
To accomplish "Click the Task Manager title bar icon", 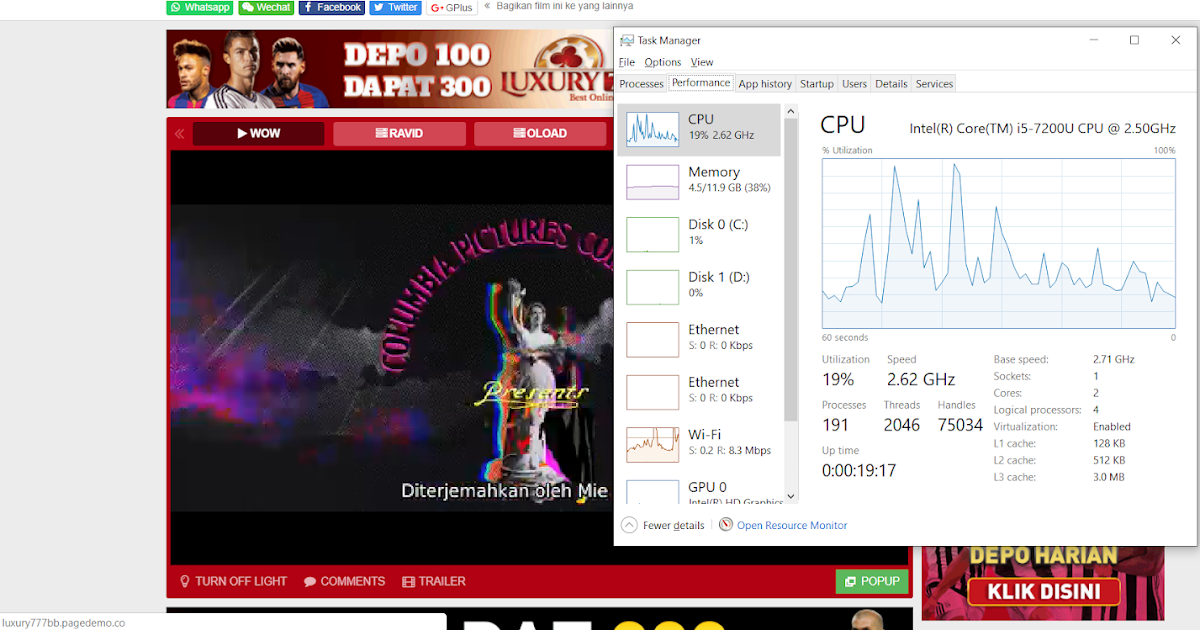I will click(627, 40).
